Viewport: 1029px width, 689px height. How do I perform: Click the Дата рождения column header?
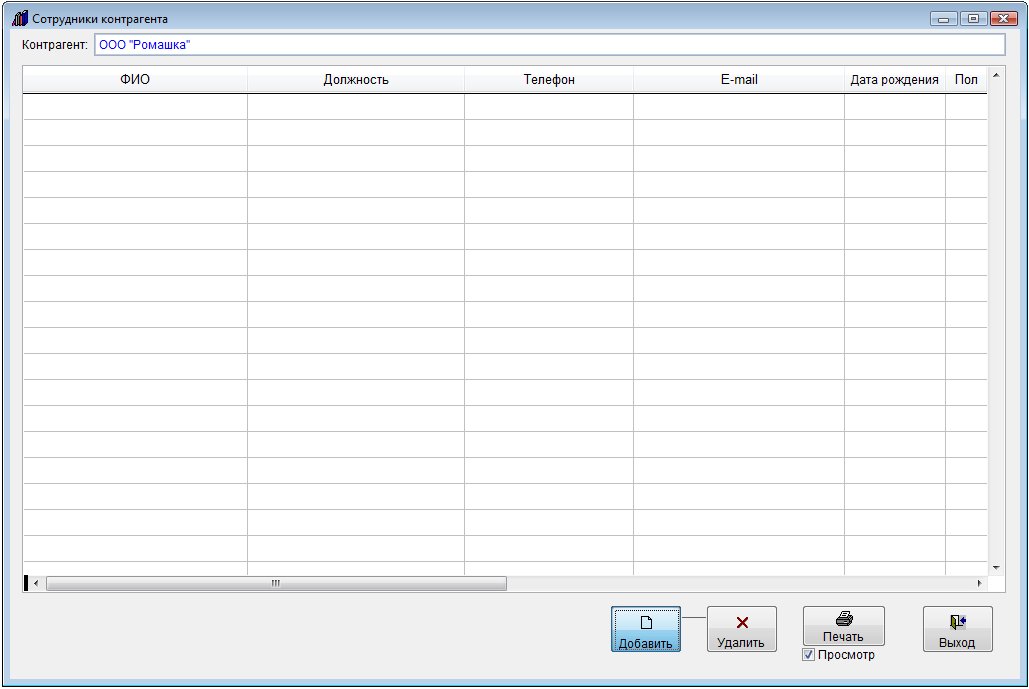894,79
